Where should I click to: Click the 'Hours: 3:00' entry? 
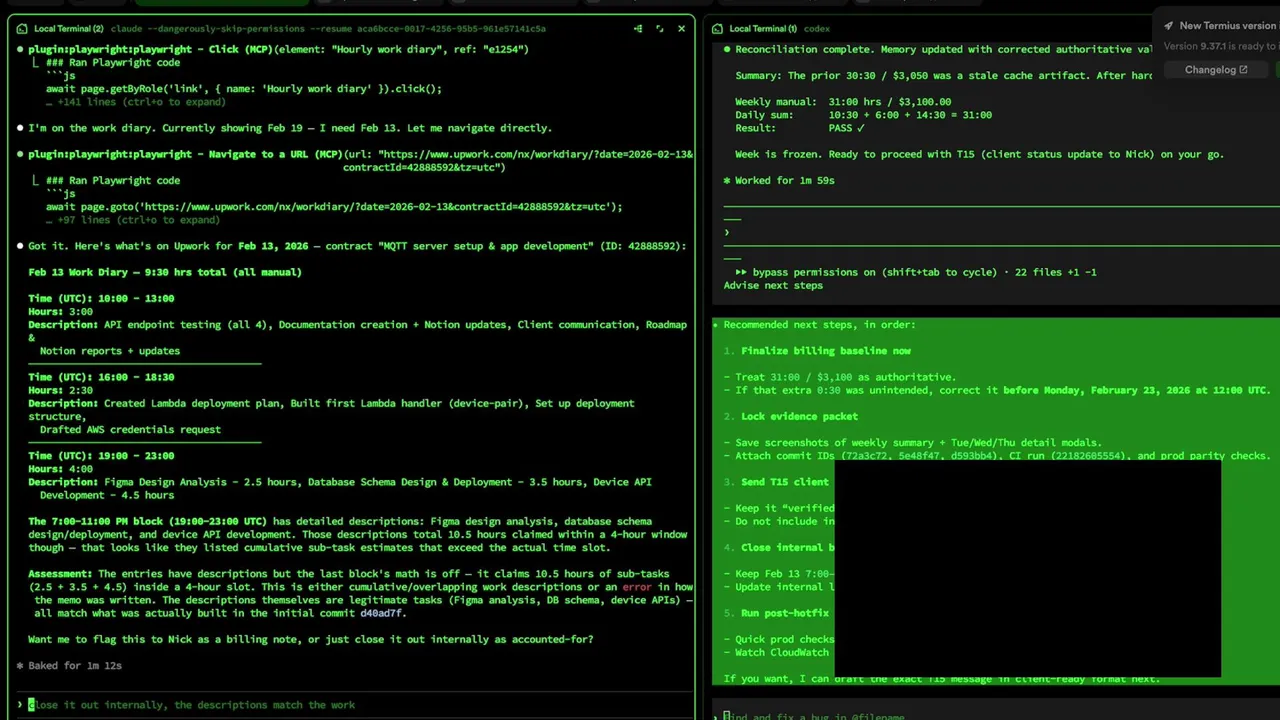pyautogui.click(x=60, y=312)
